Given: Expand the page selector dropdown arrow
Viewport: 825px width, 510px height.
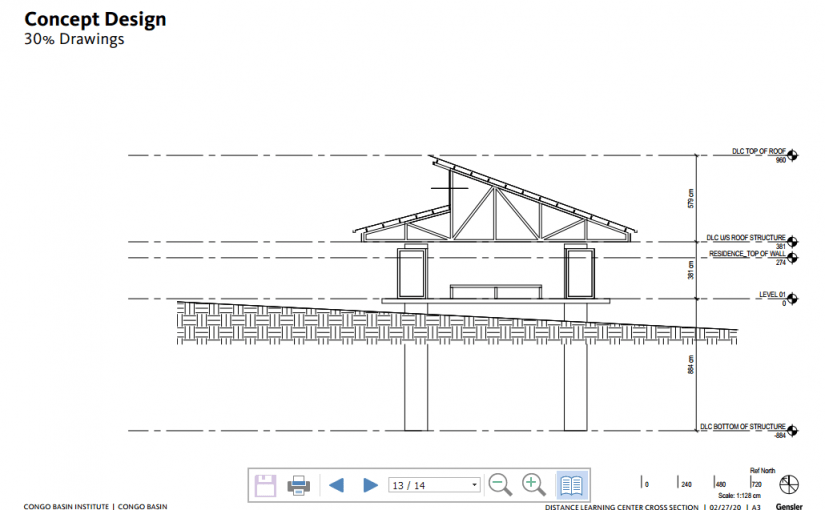Looking at the screenshot, I should [473, 485].
